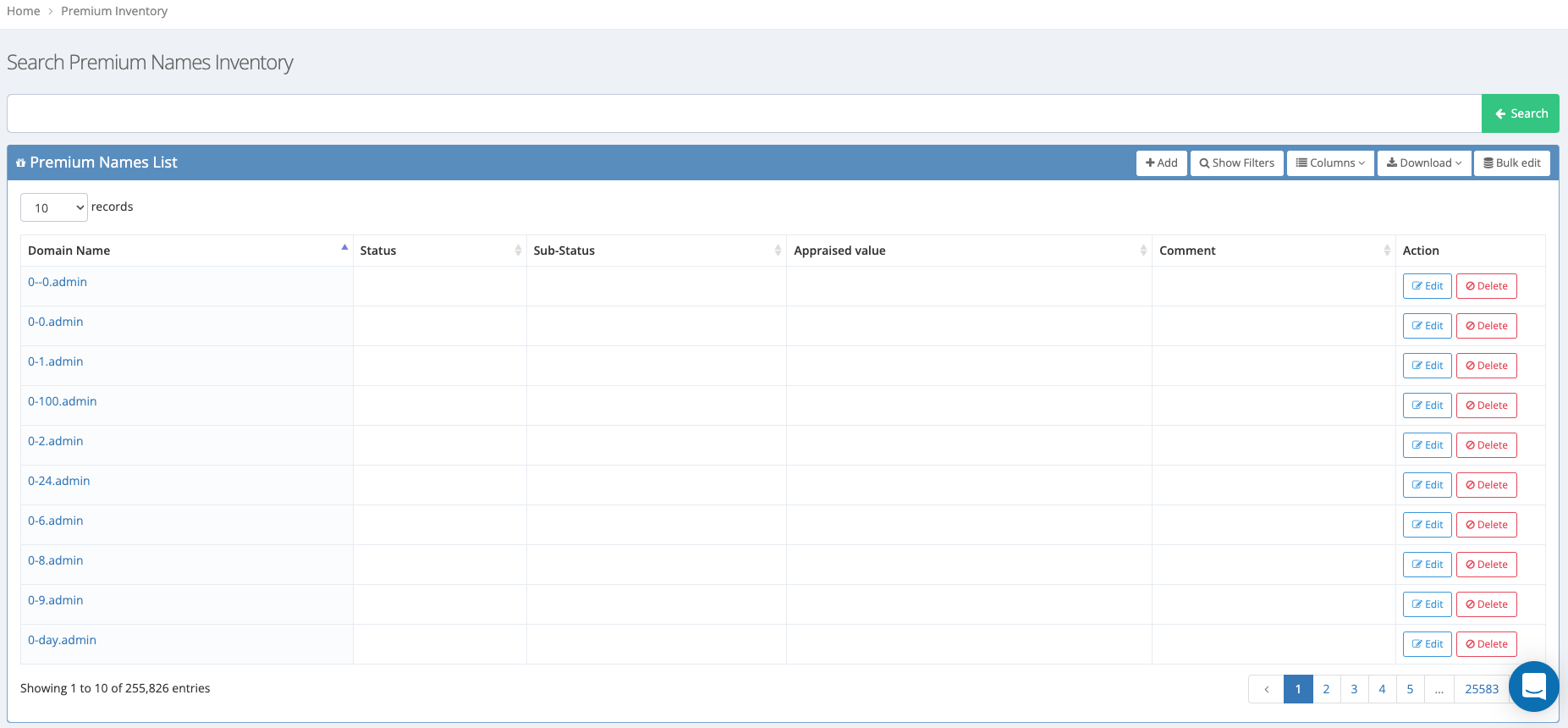The image size is (1568, 728).
Task: Go to page 5 in pagination
Action: (1410, 689)
